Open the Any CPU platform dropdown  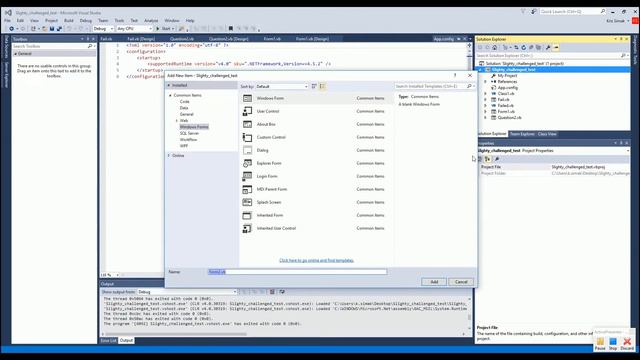pos(134,29)
